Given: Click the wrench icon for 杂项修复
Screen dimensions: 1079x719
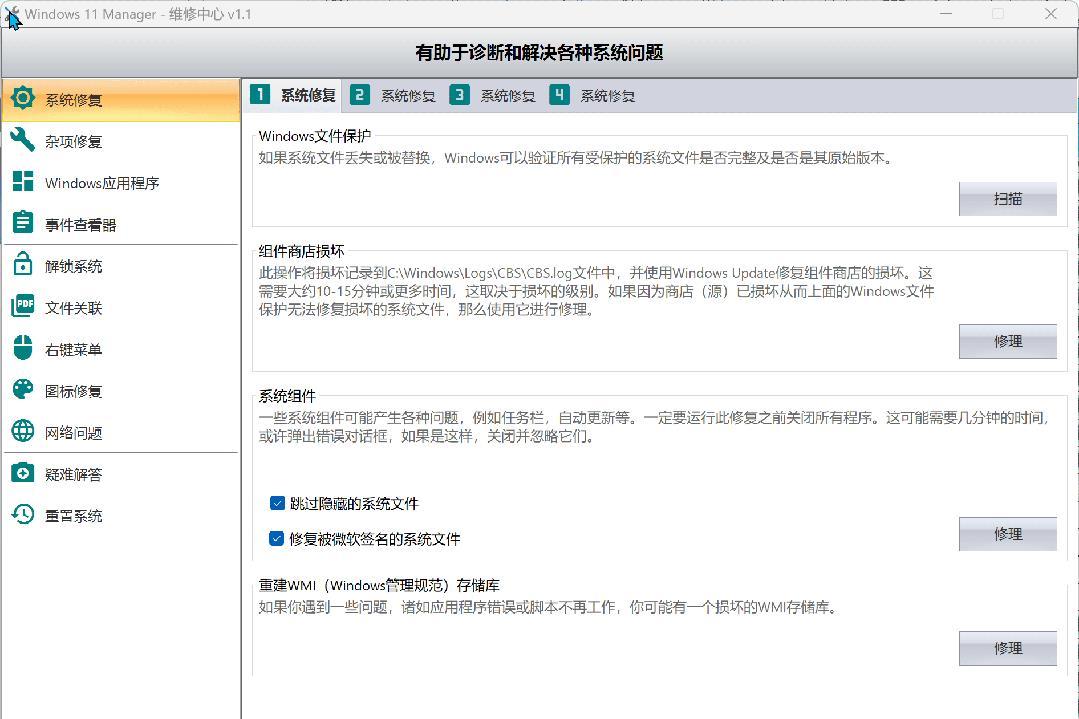Looking at the screenshot, I should point(23,140).
